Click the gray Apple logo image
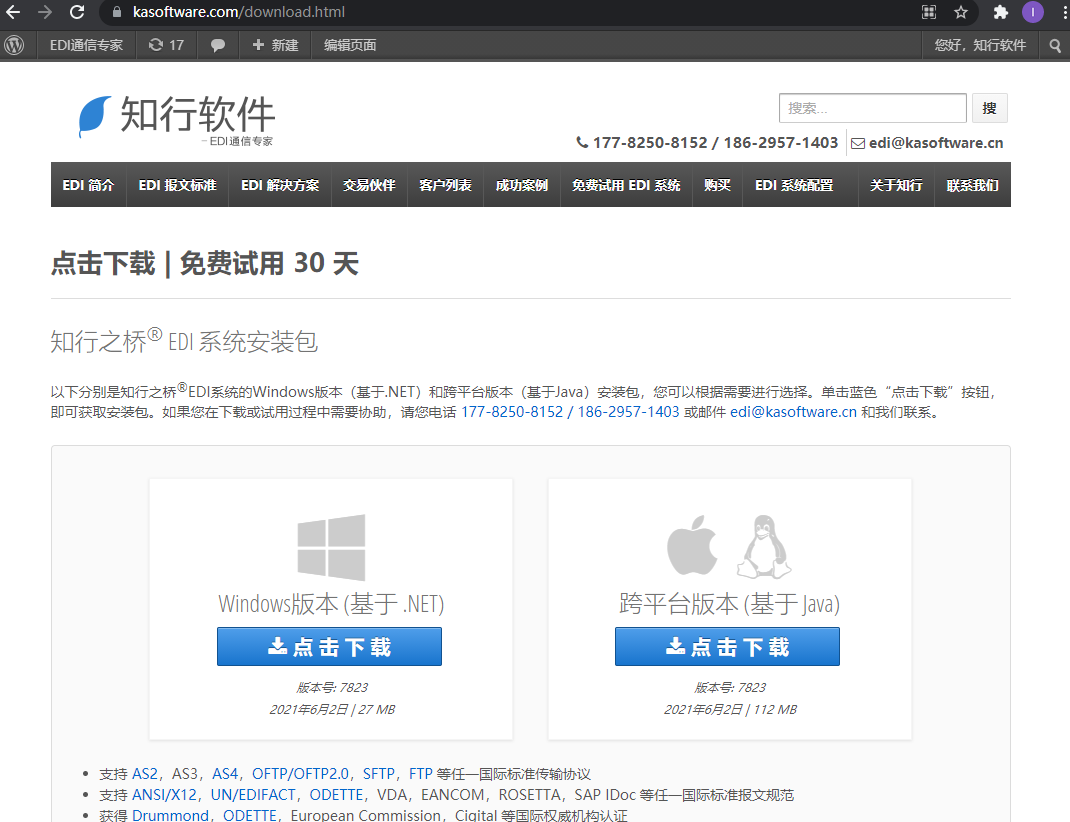1070x822 pixels. click(692, 545)
